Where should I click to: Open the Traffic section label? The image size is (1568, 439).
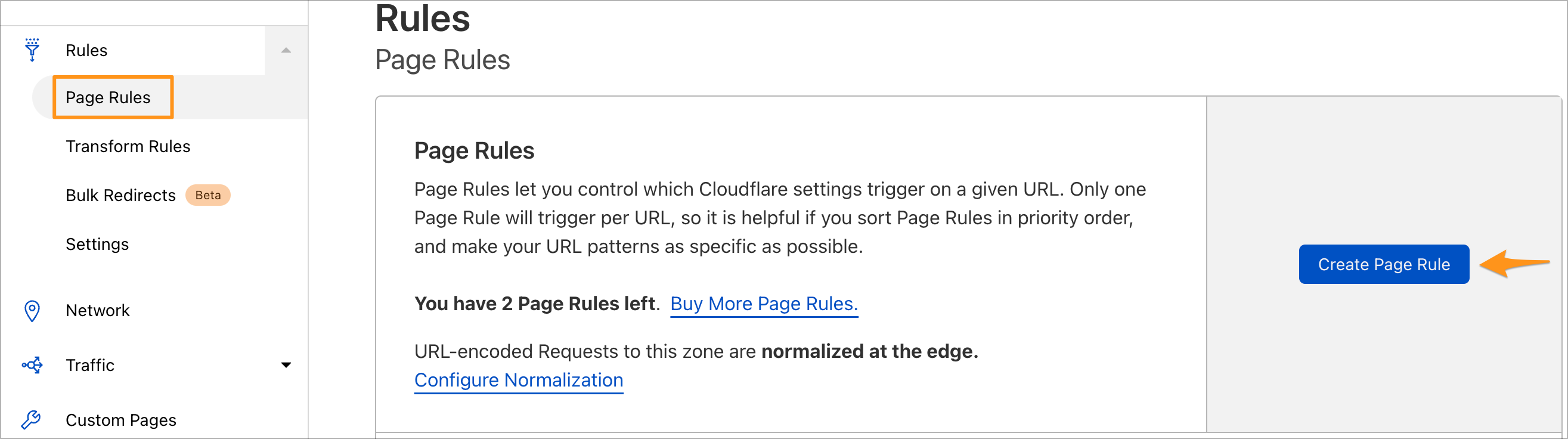pos(90,364)
